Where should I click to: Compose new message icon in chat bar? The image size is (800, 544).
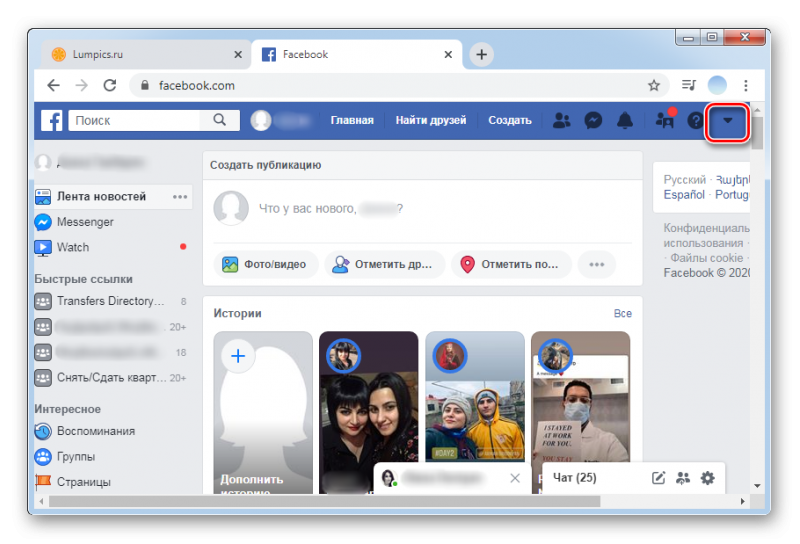click(x=658, y=478)
